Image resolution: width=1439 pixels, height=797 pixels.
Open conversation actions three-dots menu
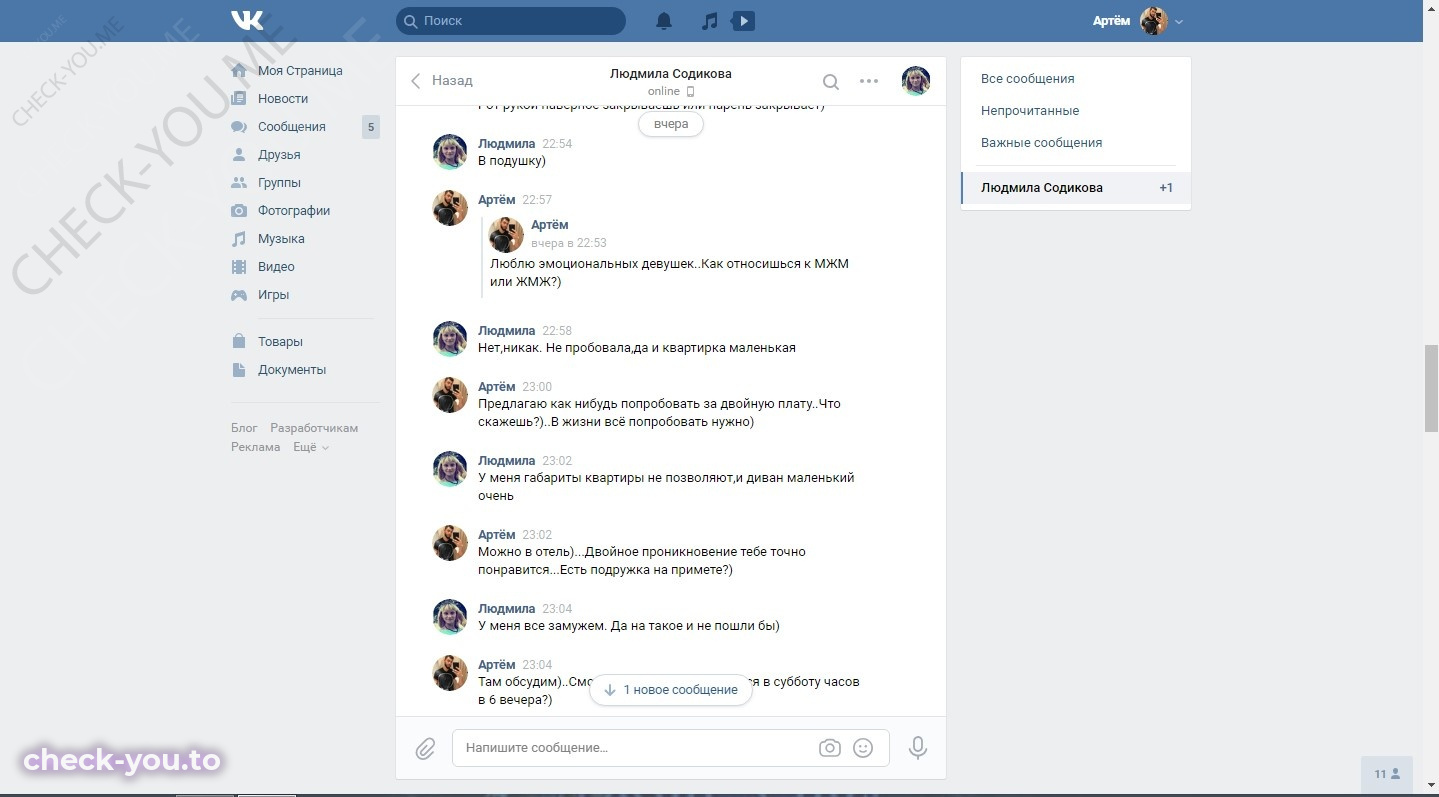point(869,81)
